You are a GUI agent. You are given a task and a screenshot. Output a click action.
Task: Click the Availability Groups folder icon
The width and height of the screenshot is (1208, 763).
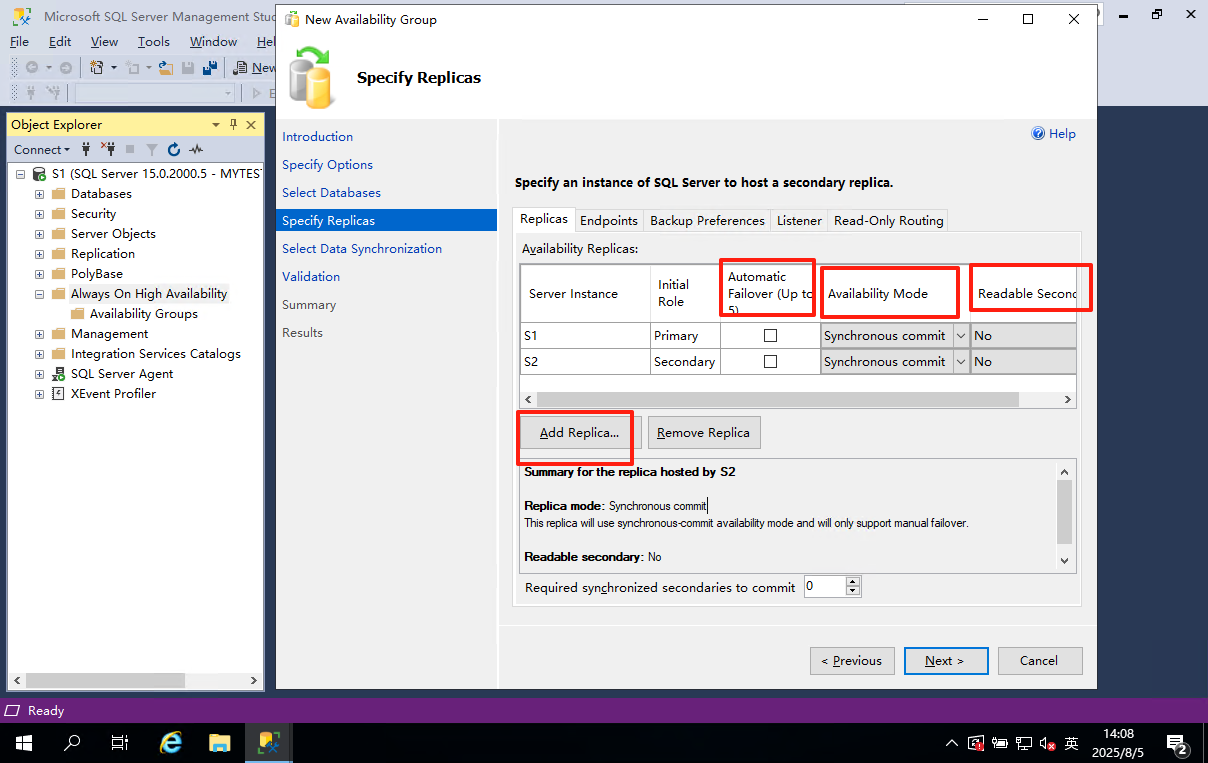pyautogui.click(x=78, y=313)
